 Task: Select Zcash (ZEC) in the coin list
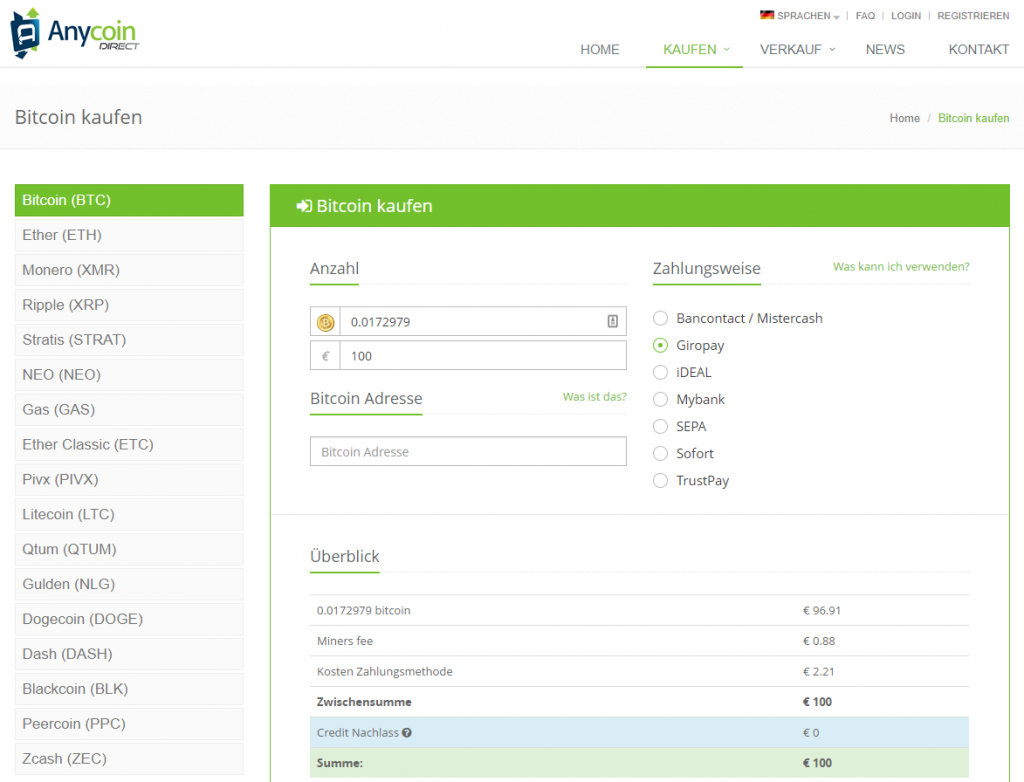click(129, 759)
